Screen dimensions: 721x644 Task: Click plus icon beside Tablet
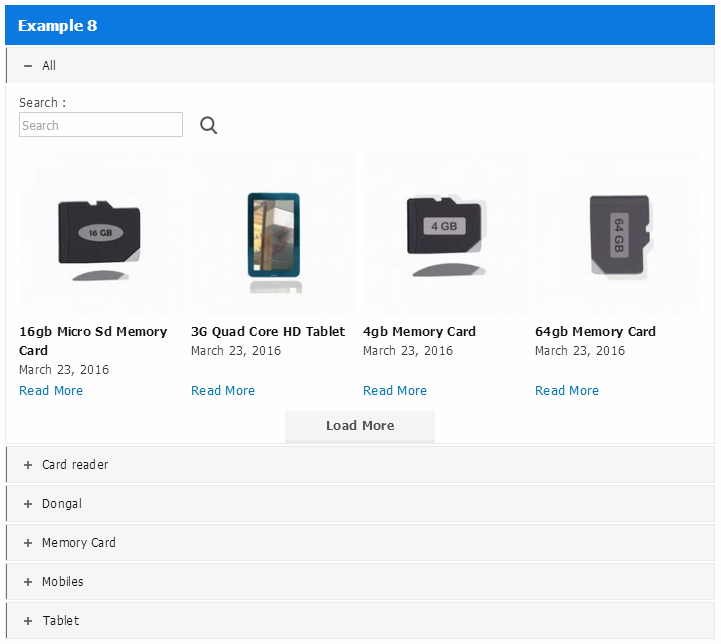(28, 621)
